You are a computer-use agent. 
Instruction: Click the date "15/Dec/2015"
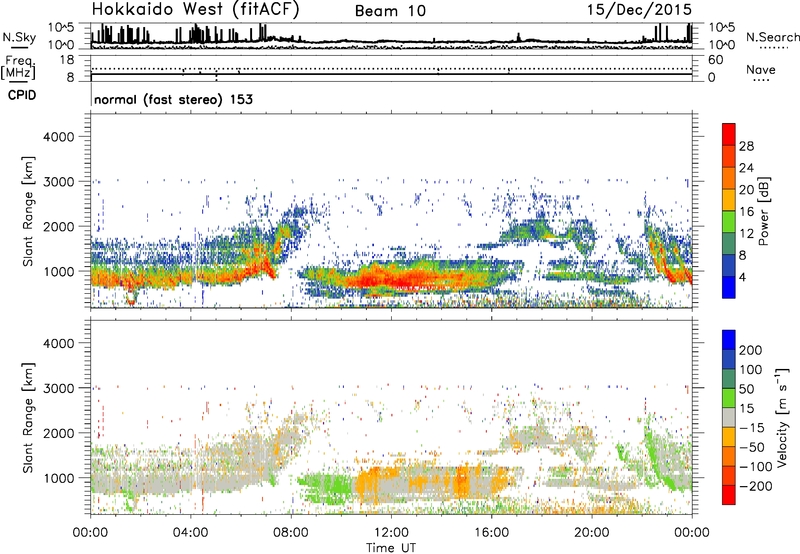click(x=639, y=9)
